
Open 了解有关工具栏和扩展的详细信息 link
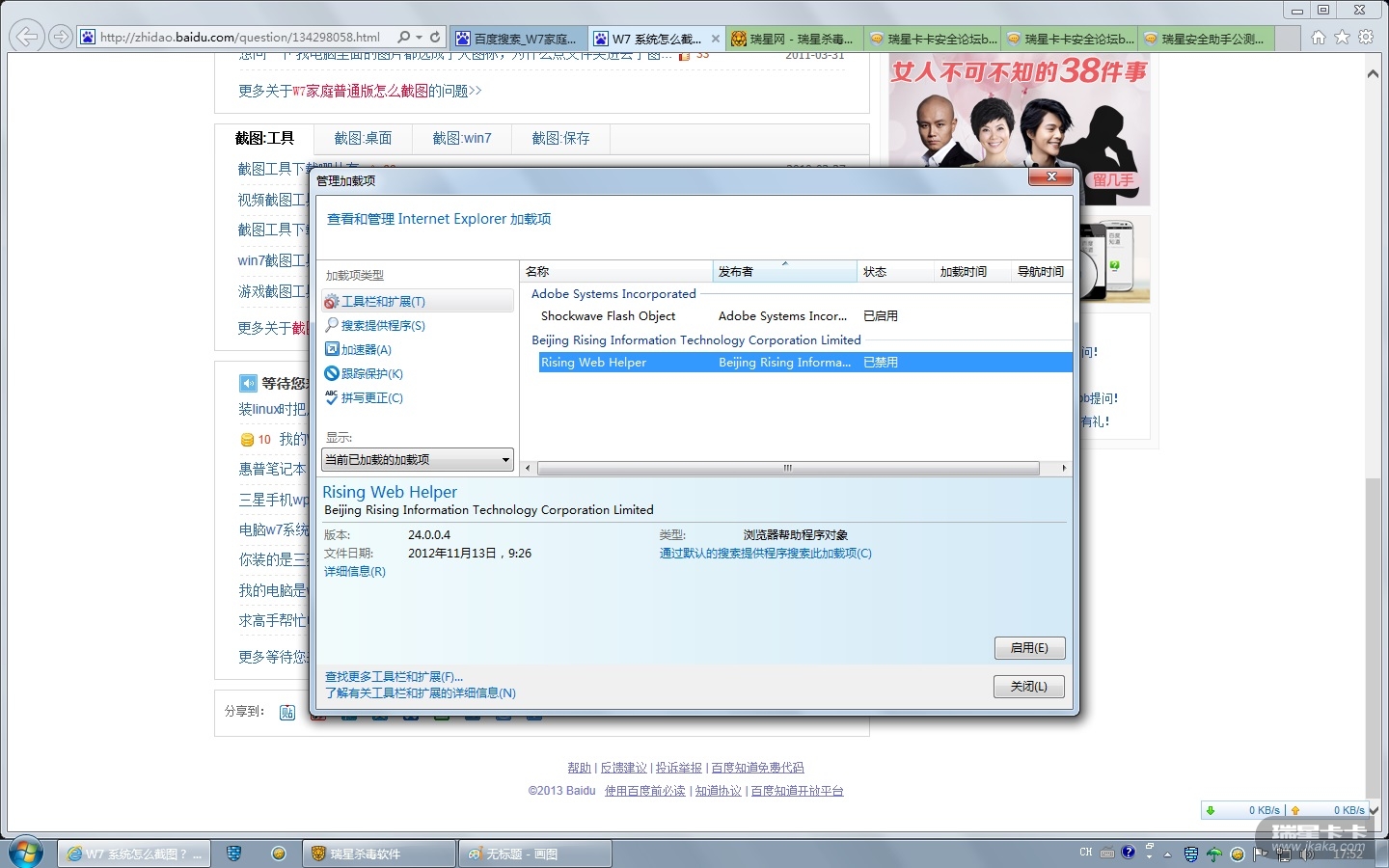tap(421, 693)
